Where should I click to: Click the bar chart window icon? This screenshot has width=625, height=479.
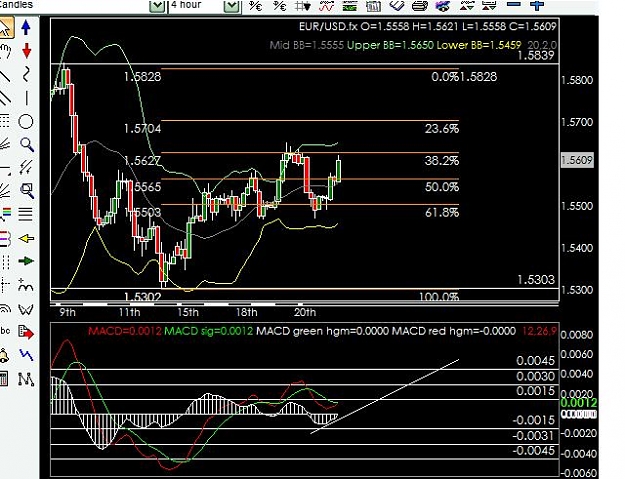(x=373, y=6)
